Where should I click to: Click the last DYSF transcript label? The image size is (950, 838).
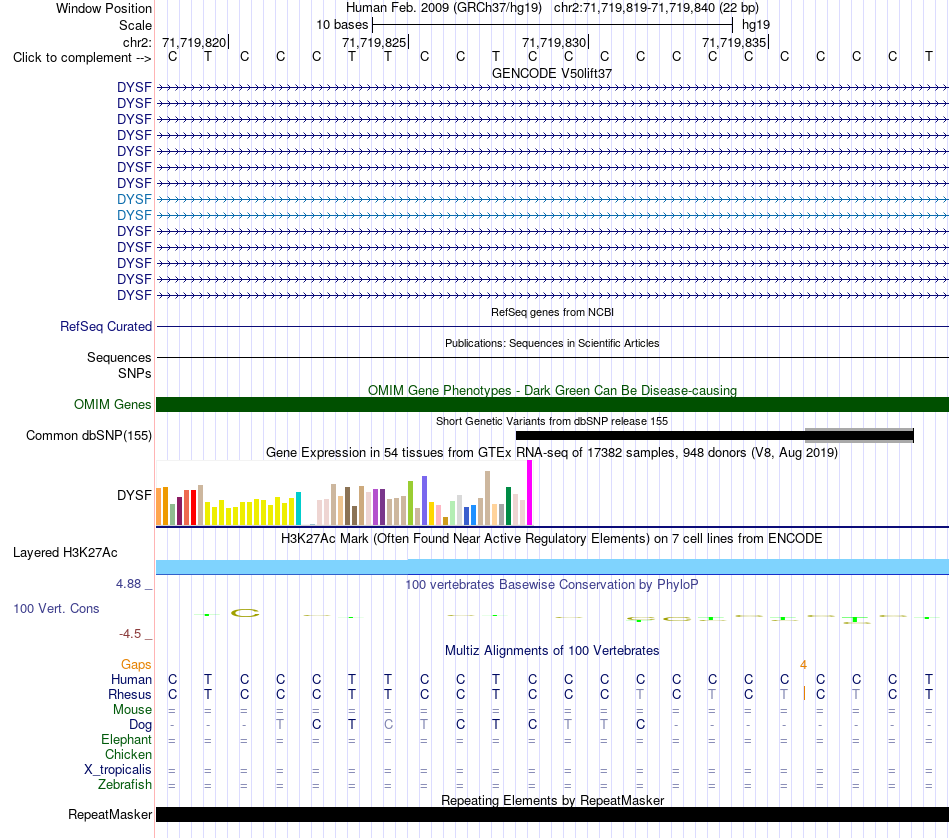tap(134, 295)
